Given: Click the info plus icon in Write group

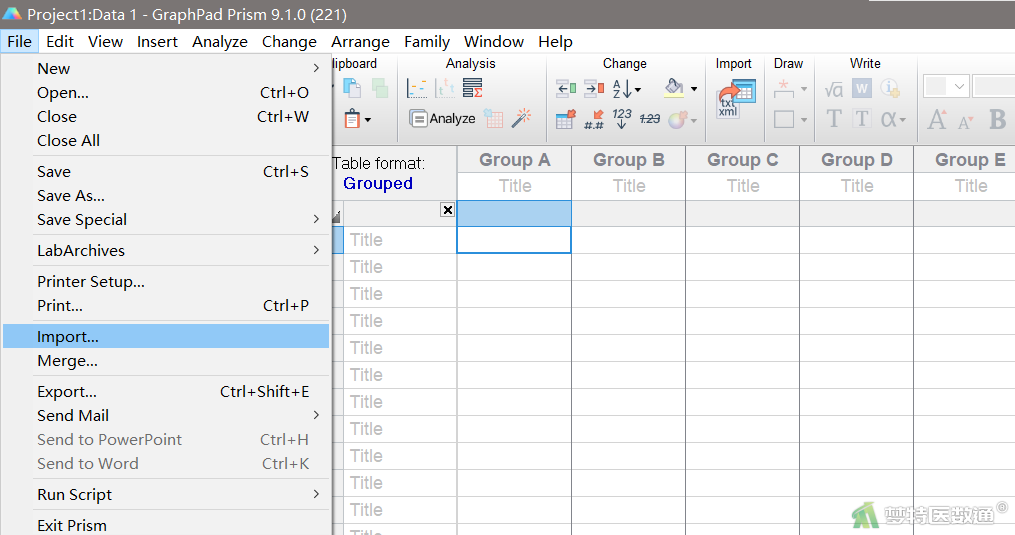Looking at the screenshot, I should click(890, 88).
